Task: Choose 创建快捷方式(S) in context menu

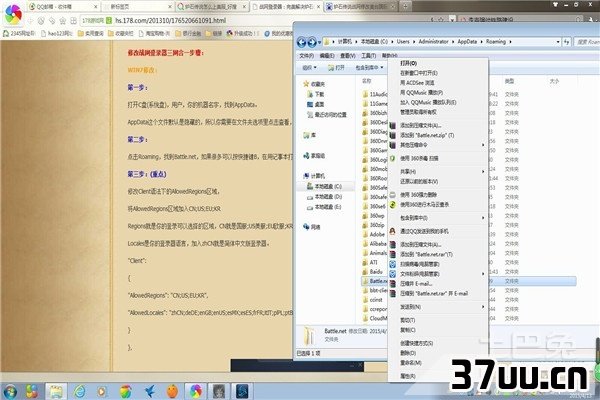Action: 416,343
